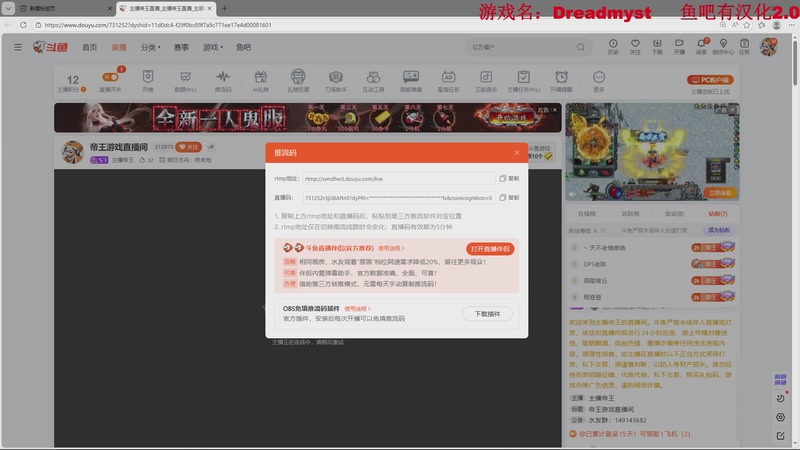The height and width of the screenshot is (450, 800).
Task: Open 开播提醒 alarm clock icon
Action: pyautogui.click(x=561, y=81)
